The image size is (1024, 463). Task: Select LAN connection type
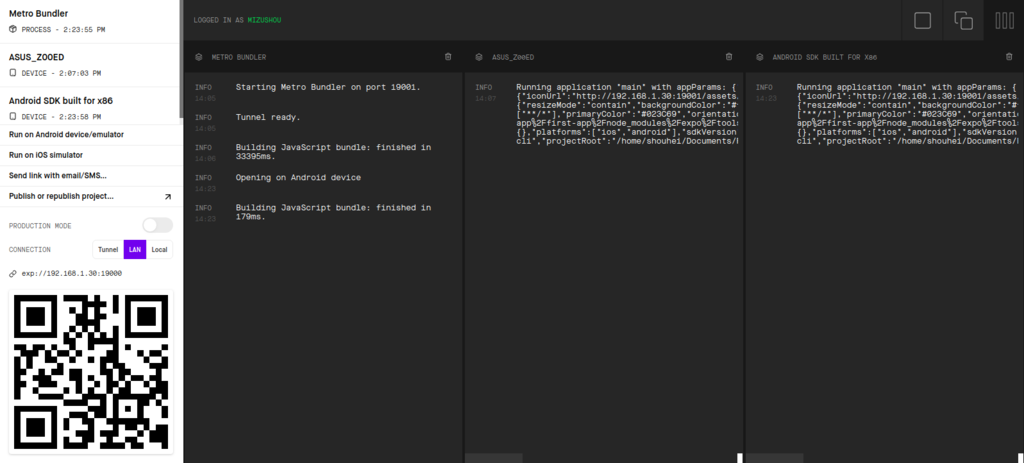(135, 249)
